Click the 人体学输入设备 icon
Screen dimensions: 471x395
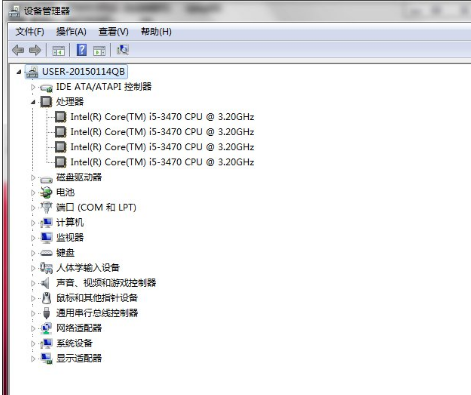(x=46, y=268)
